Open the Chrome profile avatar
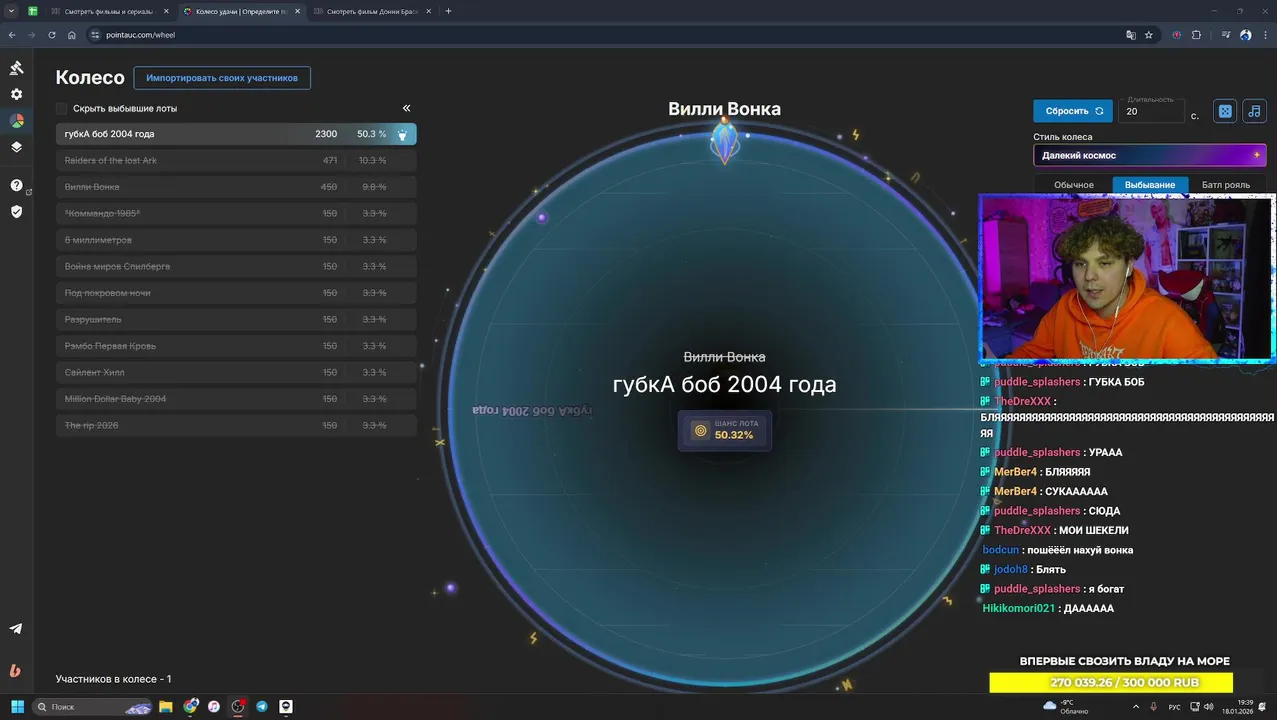 [1246, 35]
